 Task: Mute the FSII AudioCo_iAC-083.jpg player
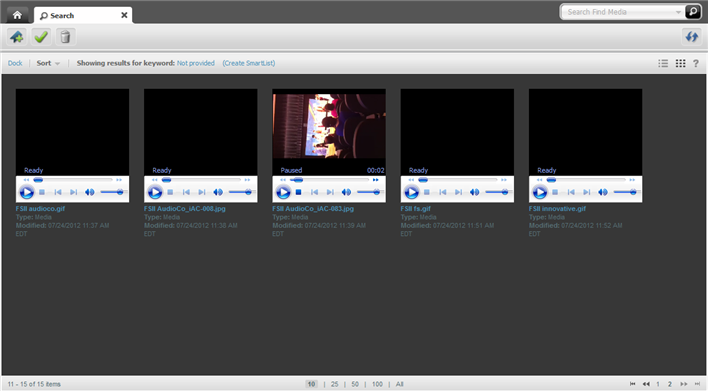pyautogui.click(x=346, y=192)
